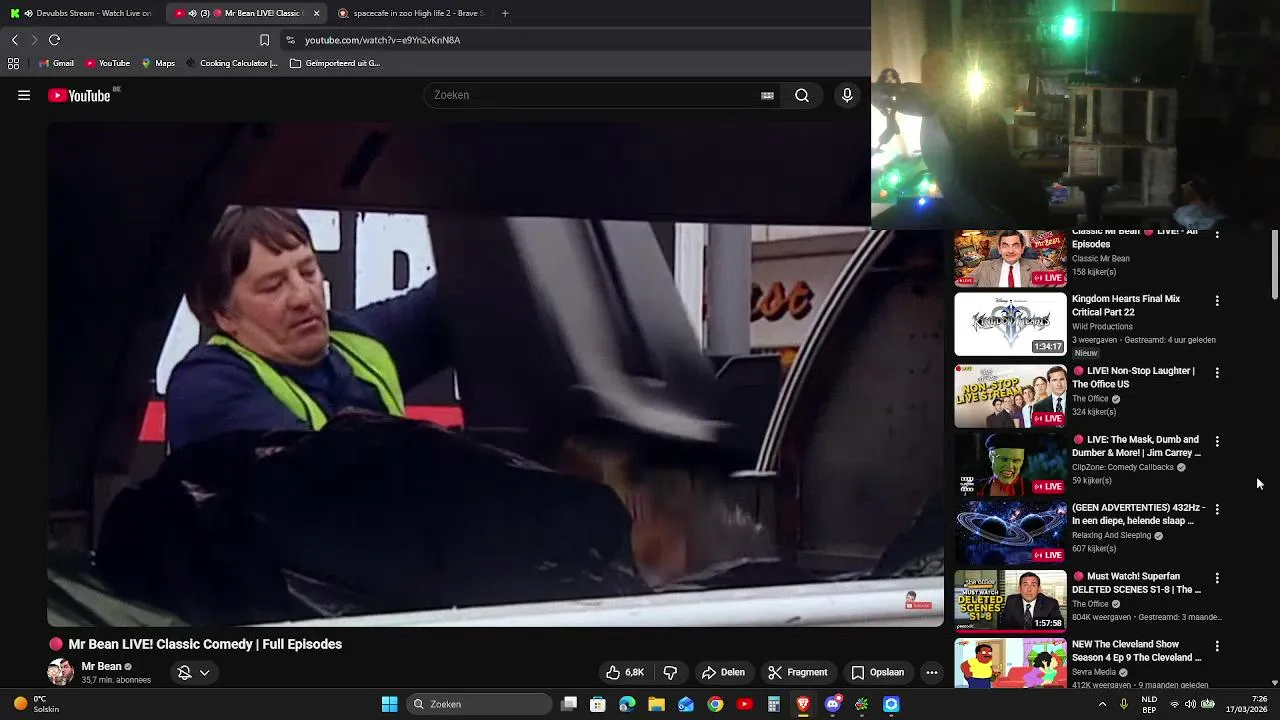Dislike the Mr Bean live video
1280x720 pixels.
670,672
